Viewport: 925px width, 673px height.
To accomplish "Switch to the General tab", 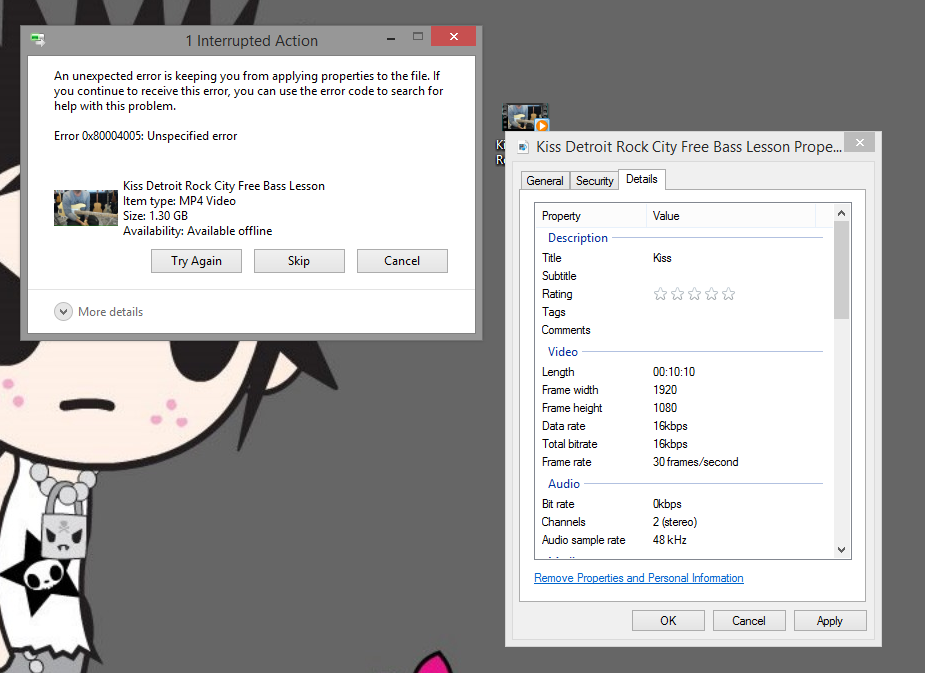I will (544, 180).
